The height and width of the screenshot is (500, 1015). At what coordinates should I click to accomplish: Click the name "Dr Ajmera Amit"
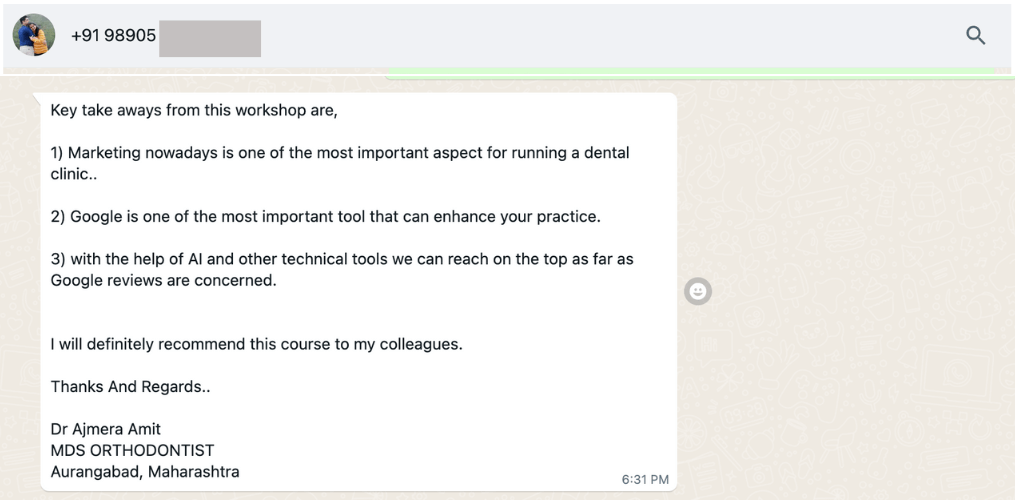click(x=106, y=429)
